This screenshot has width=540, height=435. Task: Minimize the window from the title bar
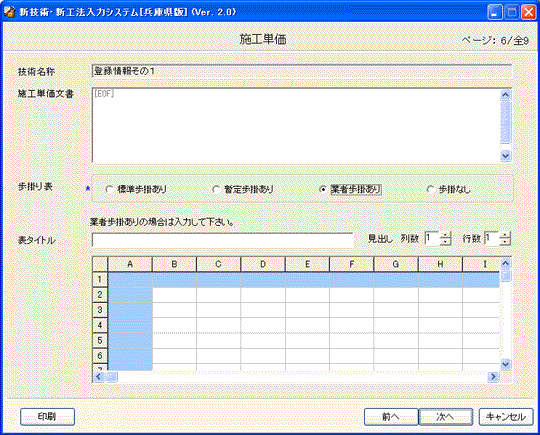tap(495, 12)
